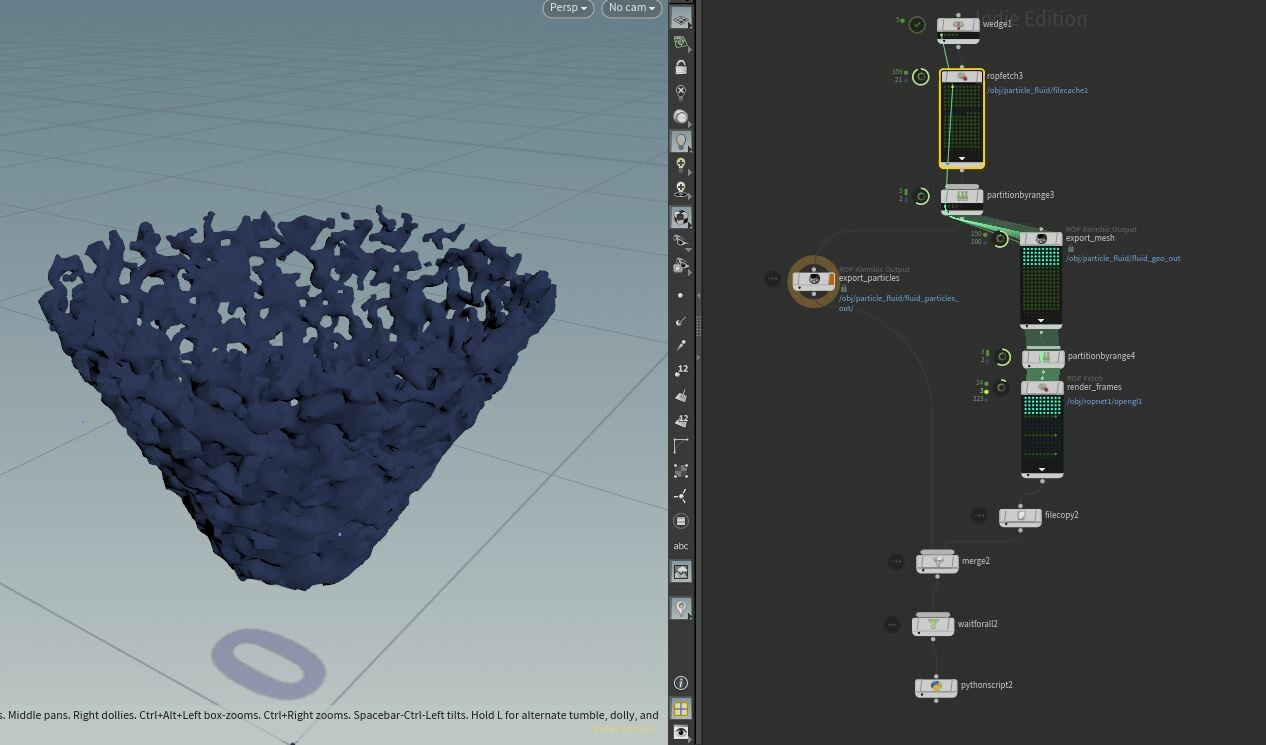This screenshot has height=745, width=1266.
Task: Open the Persp projection menu
Action: point(566,8)
